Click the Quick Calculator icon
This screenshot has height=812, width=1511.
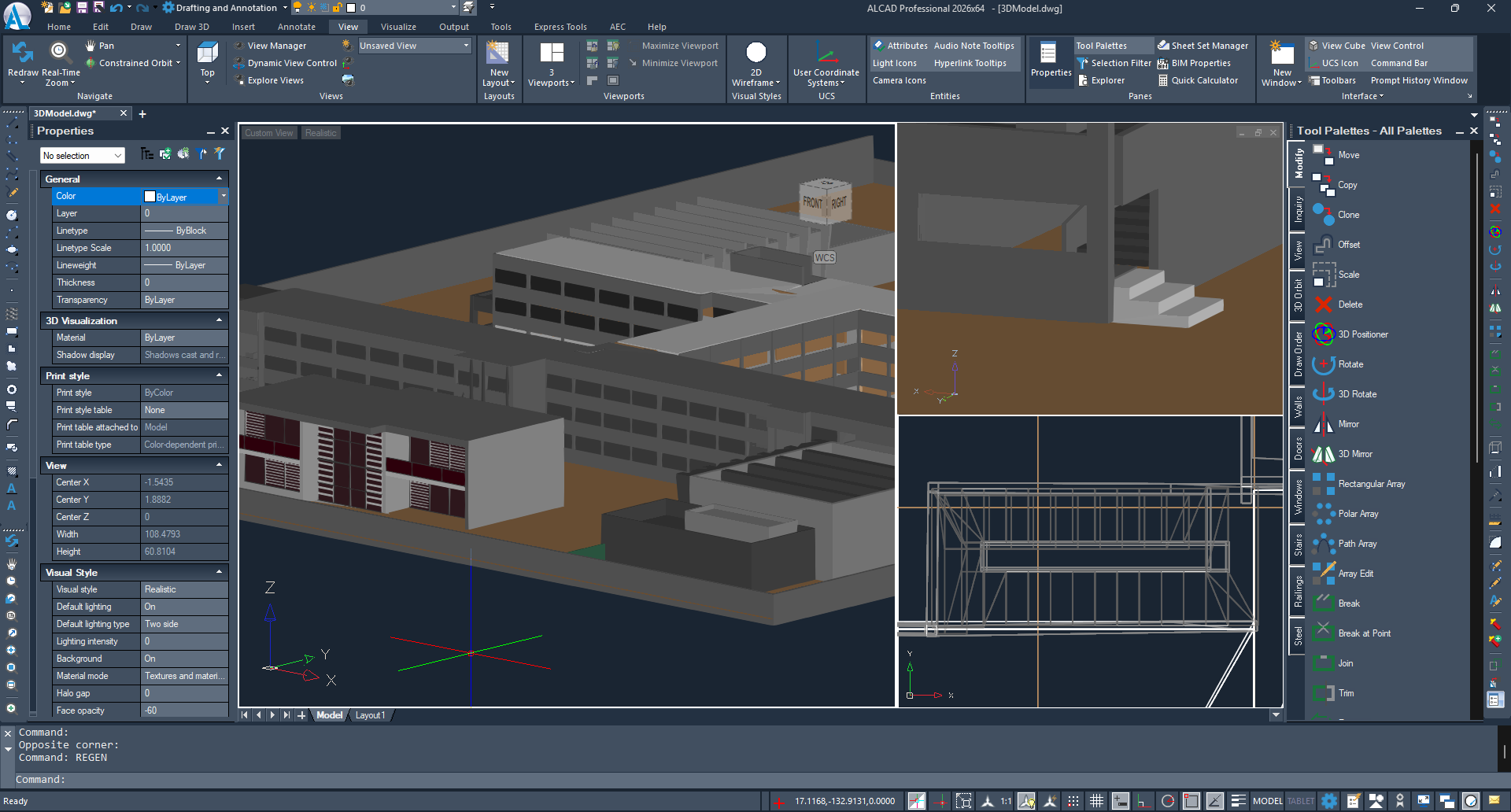1163,80
